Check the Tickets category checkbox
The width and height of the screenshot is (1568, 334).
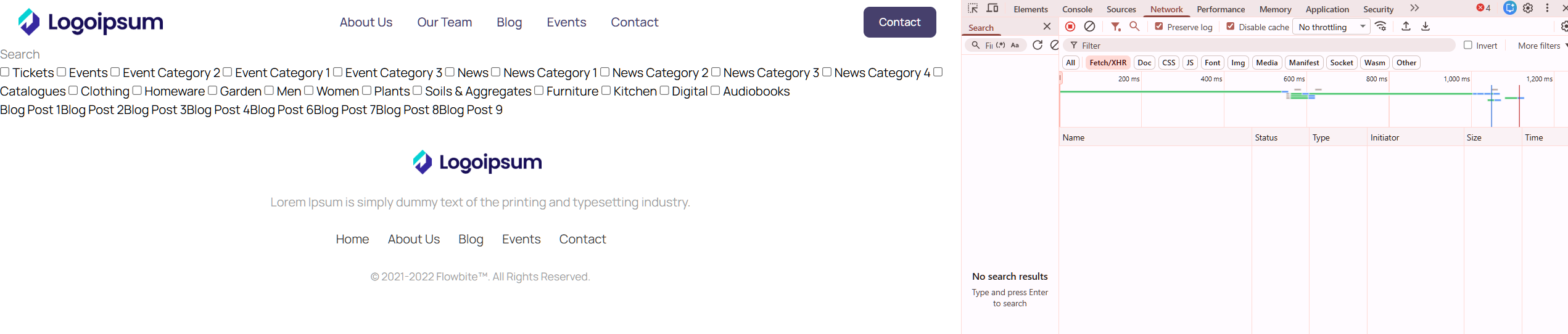(x=5, y=72)
